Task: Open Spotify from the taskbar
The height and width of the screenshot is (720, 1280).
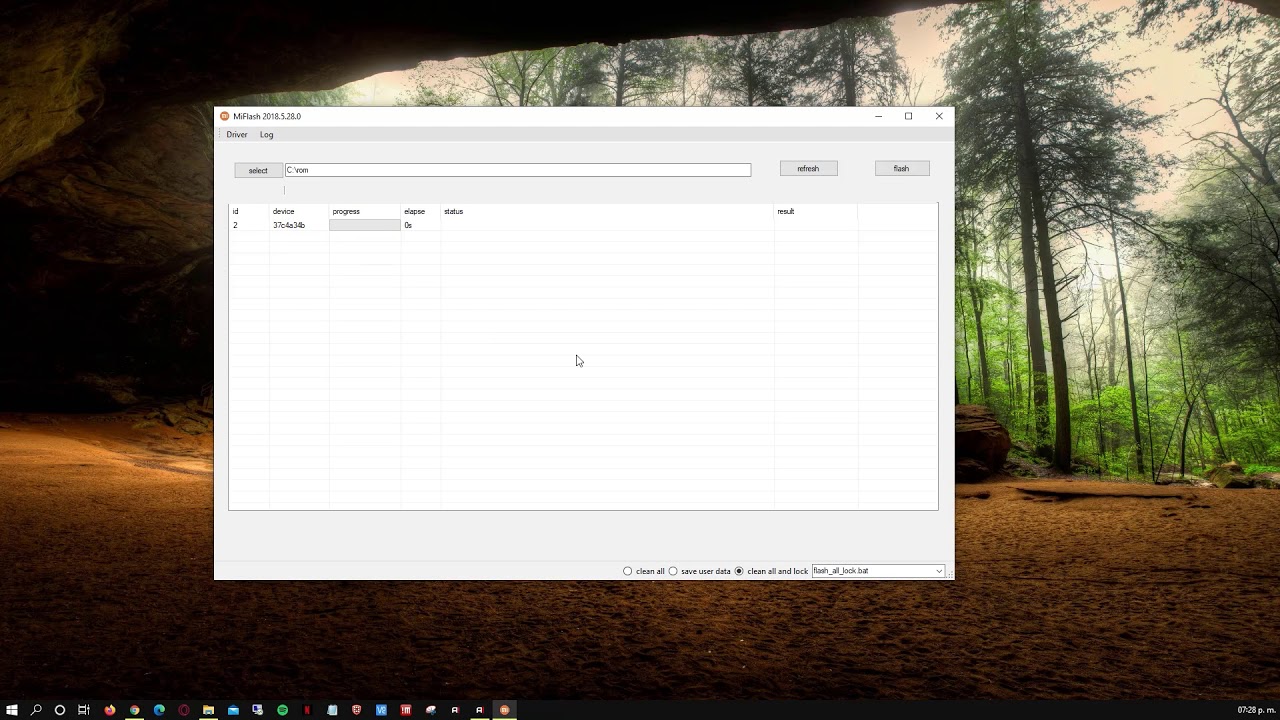Action: [282, 710]
